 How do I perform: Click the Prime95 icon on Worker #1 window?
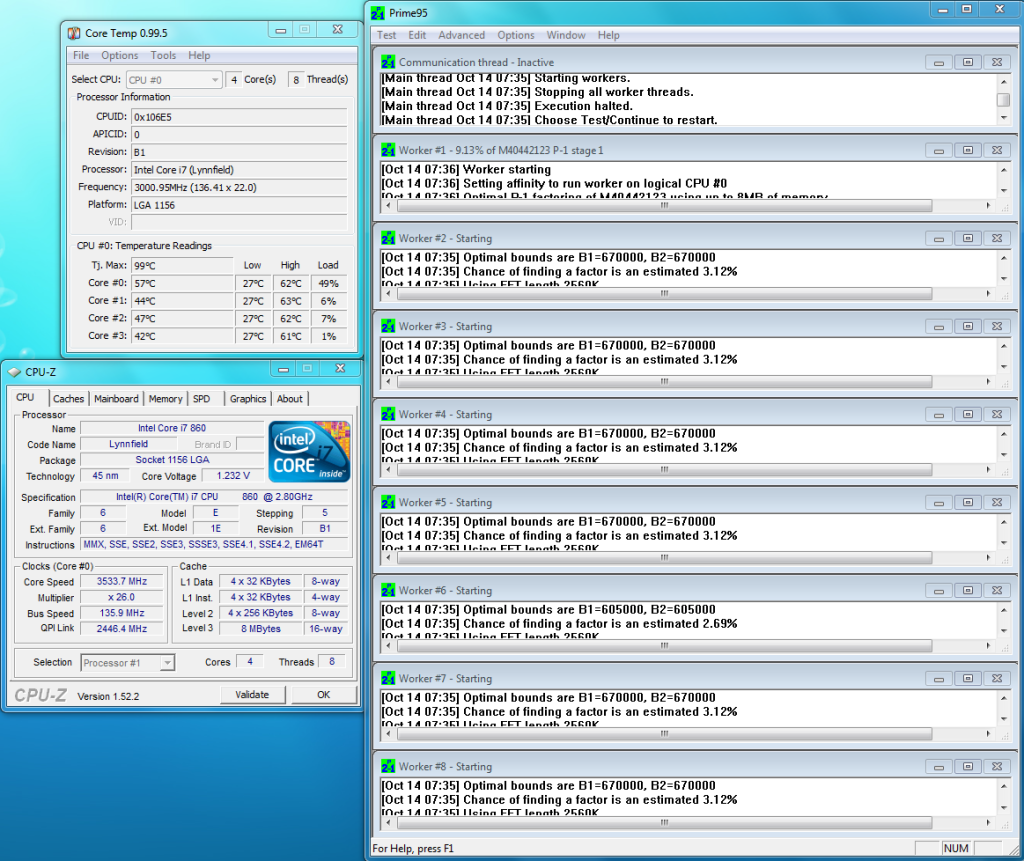(x=388, y=150)
